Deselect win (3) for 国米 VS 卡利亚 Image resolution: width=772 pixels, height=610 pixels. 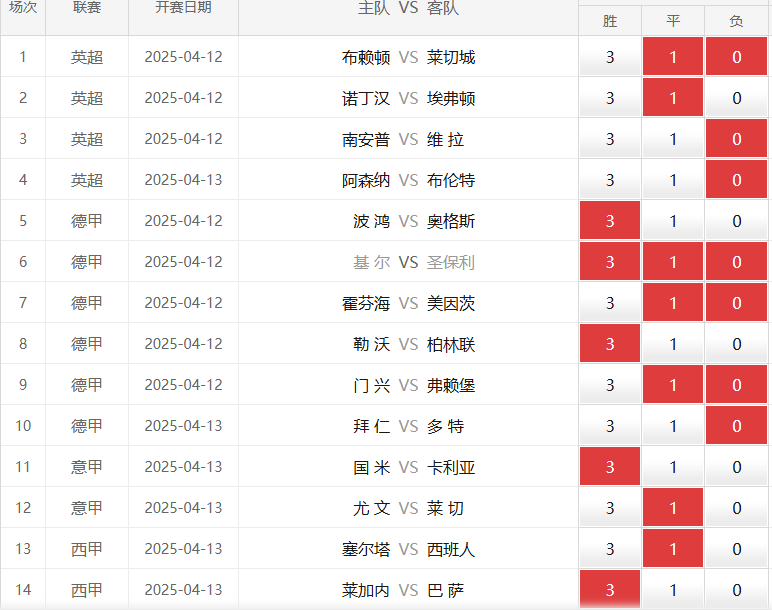pos(610,466)
